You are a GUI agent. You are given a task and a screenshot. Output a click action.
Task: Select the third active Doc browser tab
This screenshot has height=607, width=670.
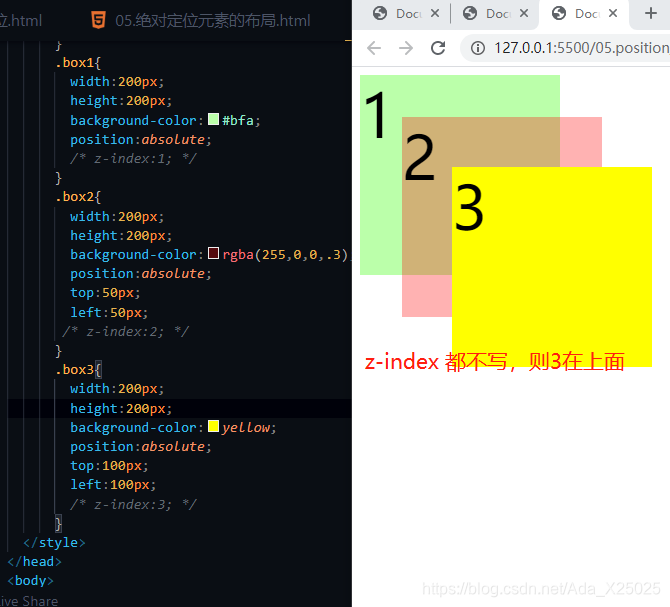584,14
